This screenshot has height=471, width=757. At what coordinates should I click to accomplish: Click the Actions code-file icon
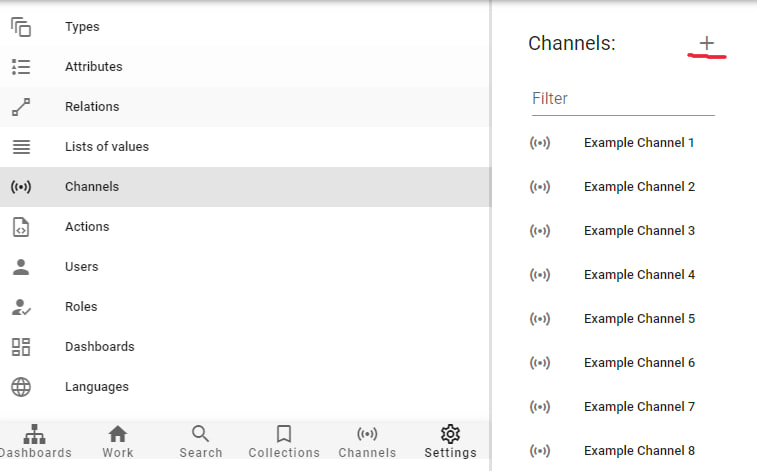(21, 227)
